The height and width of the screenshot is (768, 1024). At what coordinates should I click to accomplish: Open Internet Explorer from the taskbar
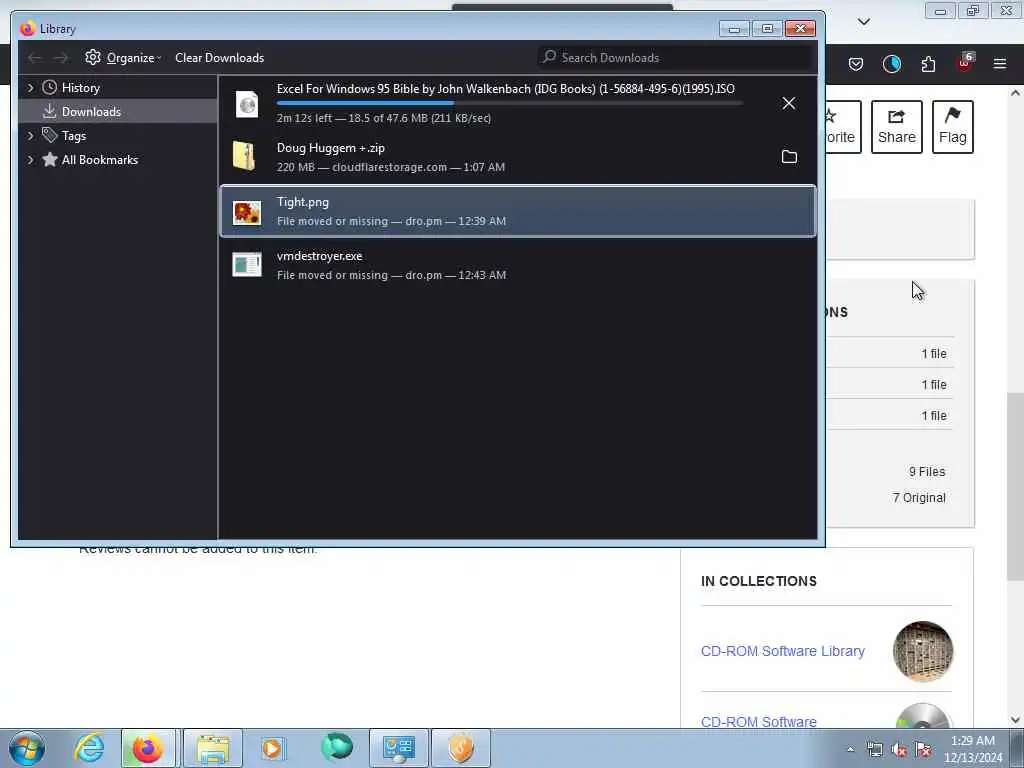89,748
